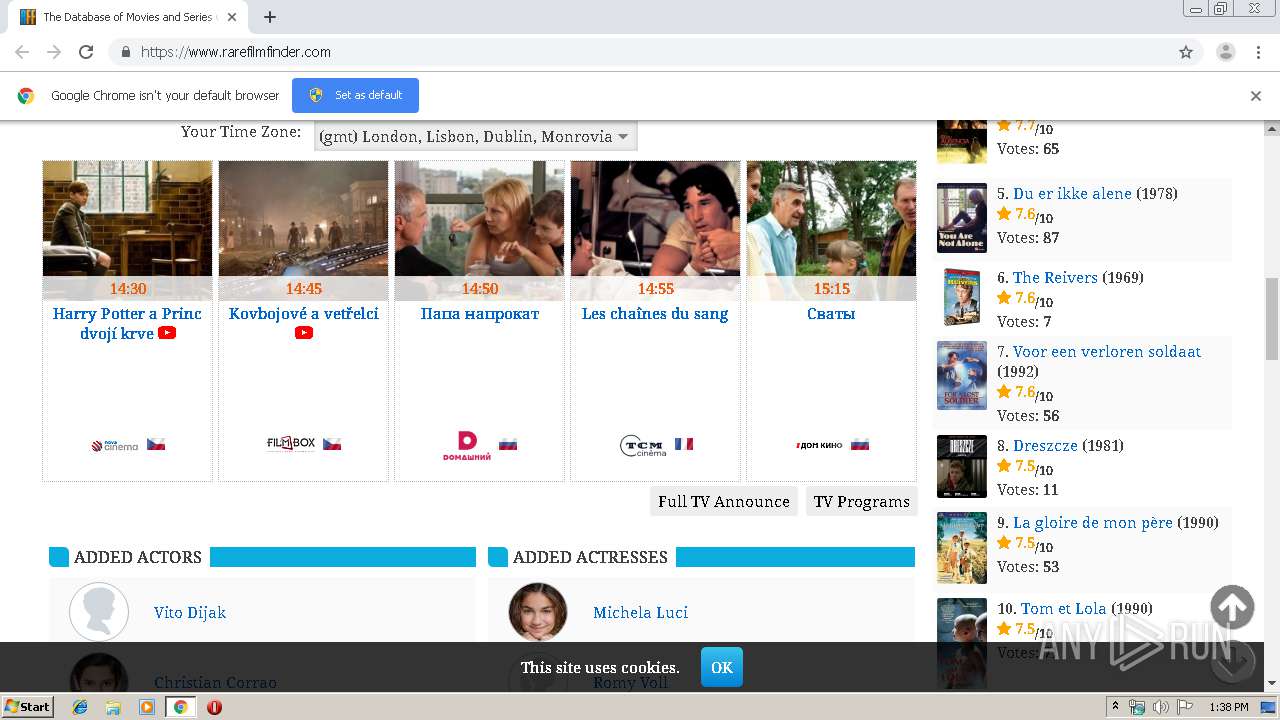Click the taskbar clock showing 1:38 PM
The width and height of the screenshot is (1280, 720).
pos(1228,707)
